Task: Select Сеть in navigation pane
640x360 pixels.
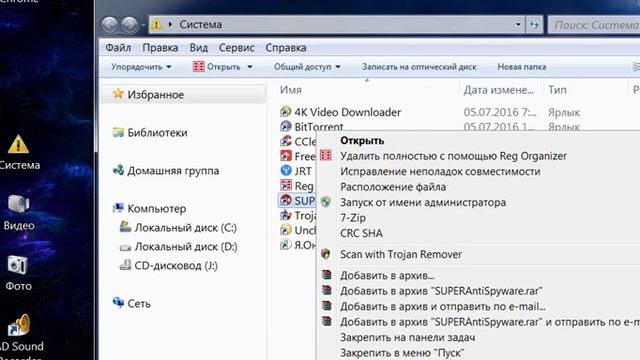Action: pyautogui.click(x=139, y=304)
